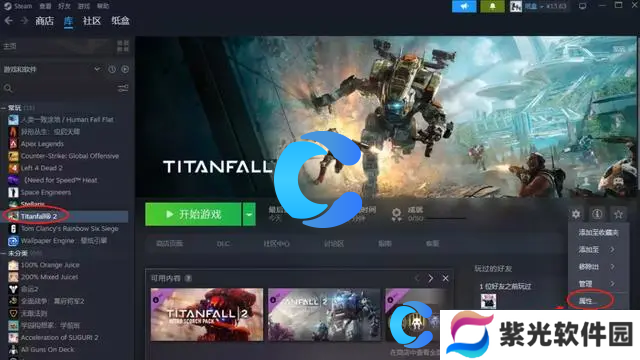
Task: Open the 社区中心 link
Action: [x=276, y=244]
